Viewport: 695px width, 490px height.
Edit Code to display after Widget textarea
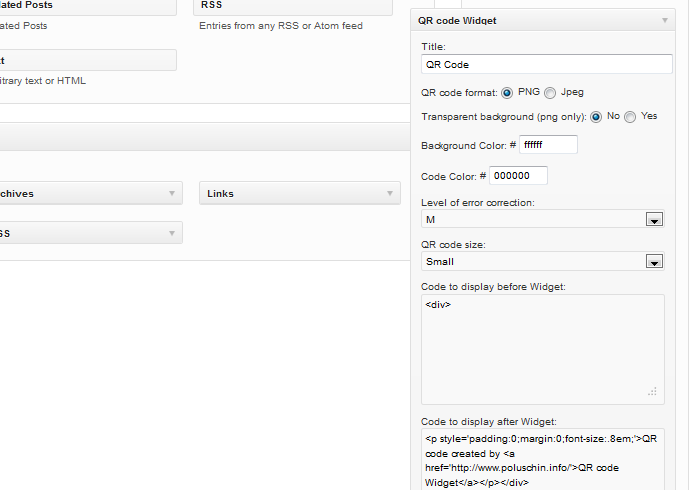pos(543,459)
